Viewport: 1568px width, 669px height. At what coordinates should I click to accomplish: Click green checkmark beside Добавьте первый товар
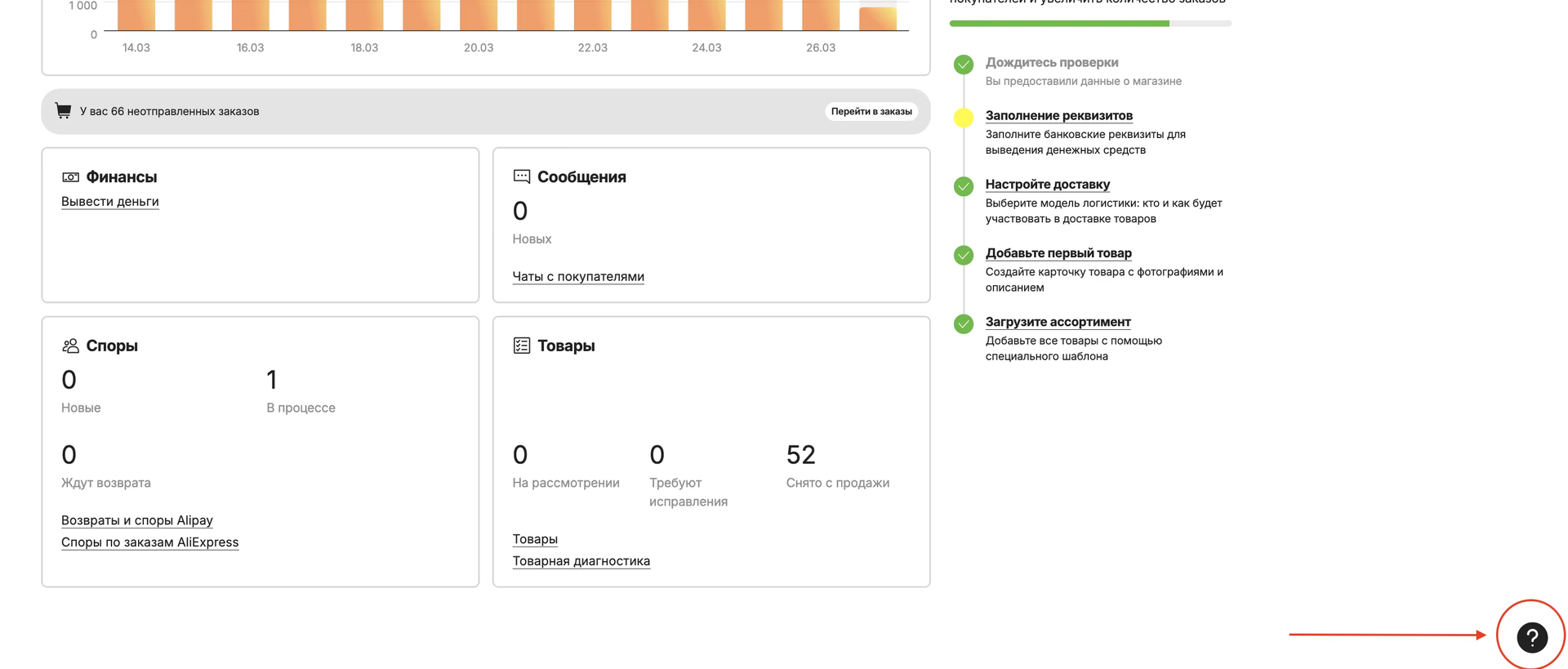964,255
